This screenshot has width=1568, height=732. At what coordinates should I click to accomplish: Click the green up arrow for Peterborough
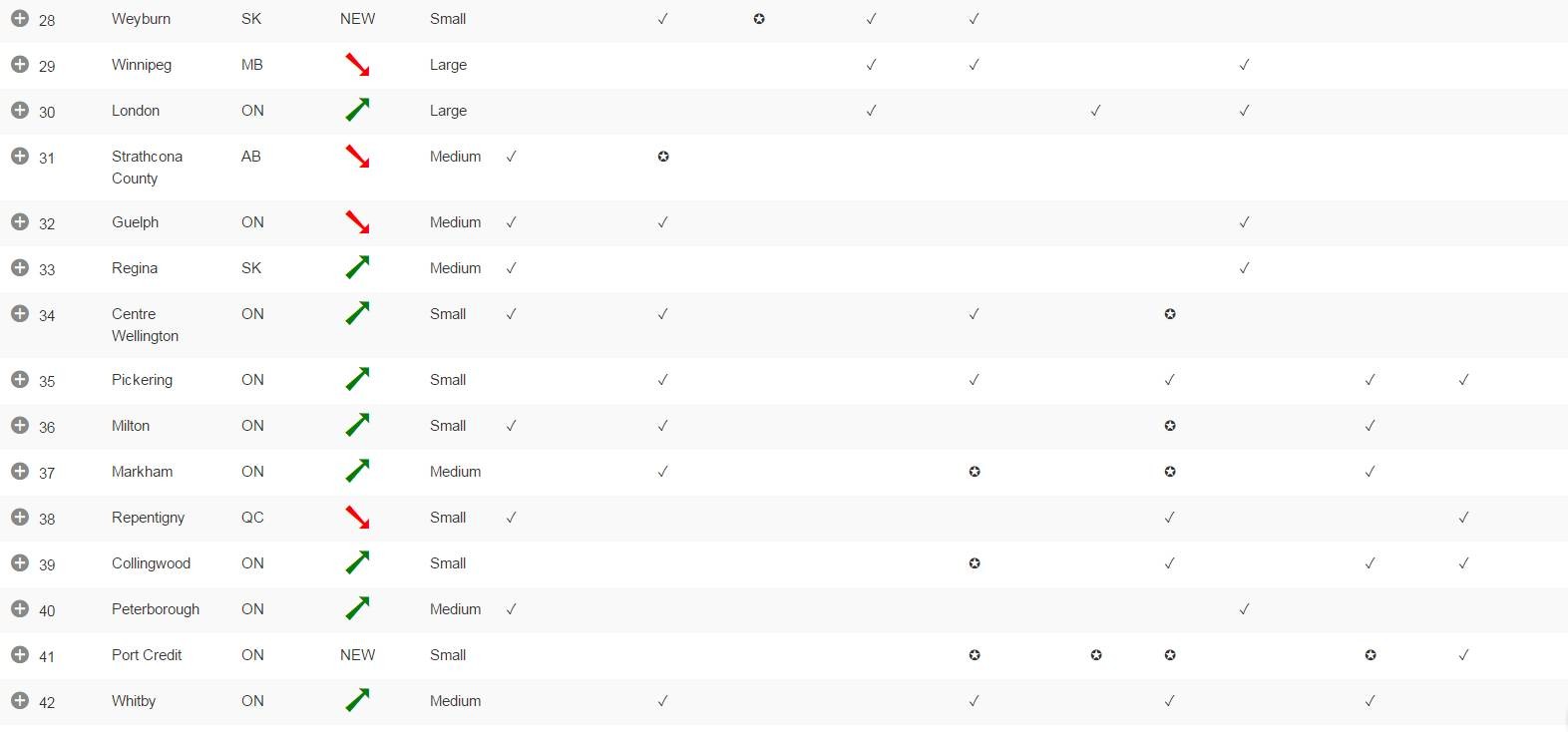(x=357, y=608)
